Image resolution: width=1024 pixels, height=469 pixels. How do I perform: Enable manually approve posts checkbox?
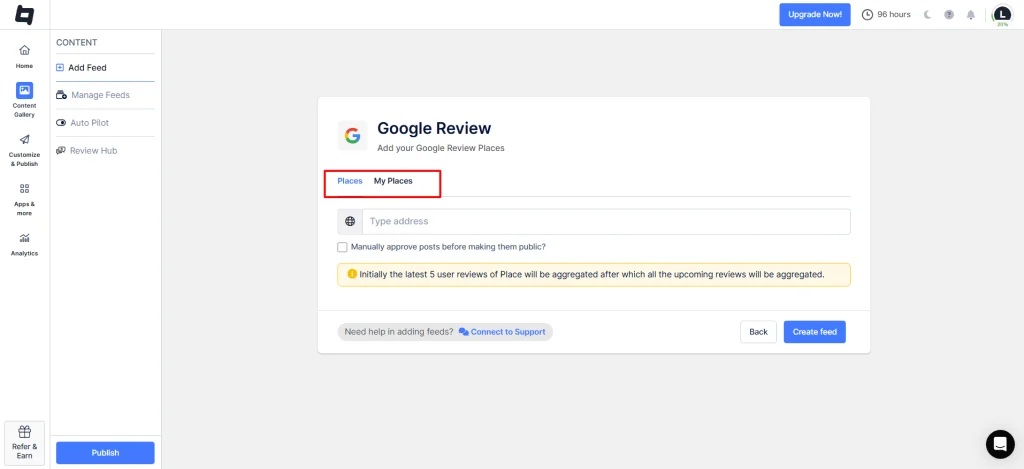(343, 247)
